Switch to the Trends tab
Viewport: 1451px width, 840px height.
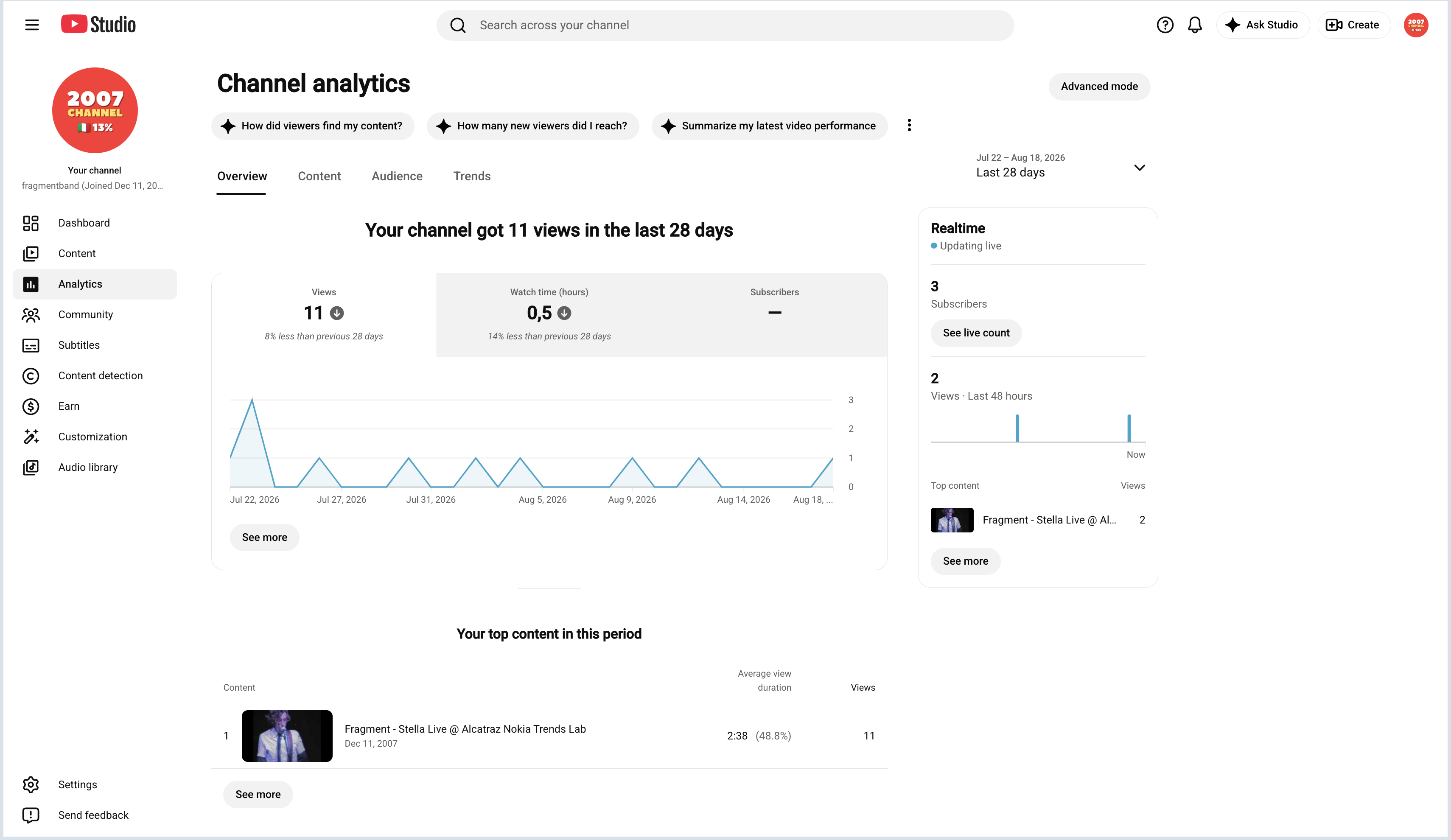[472, 176]
